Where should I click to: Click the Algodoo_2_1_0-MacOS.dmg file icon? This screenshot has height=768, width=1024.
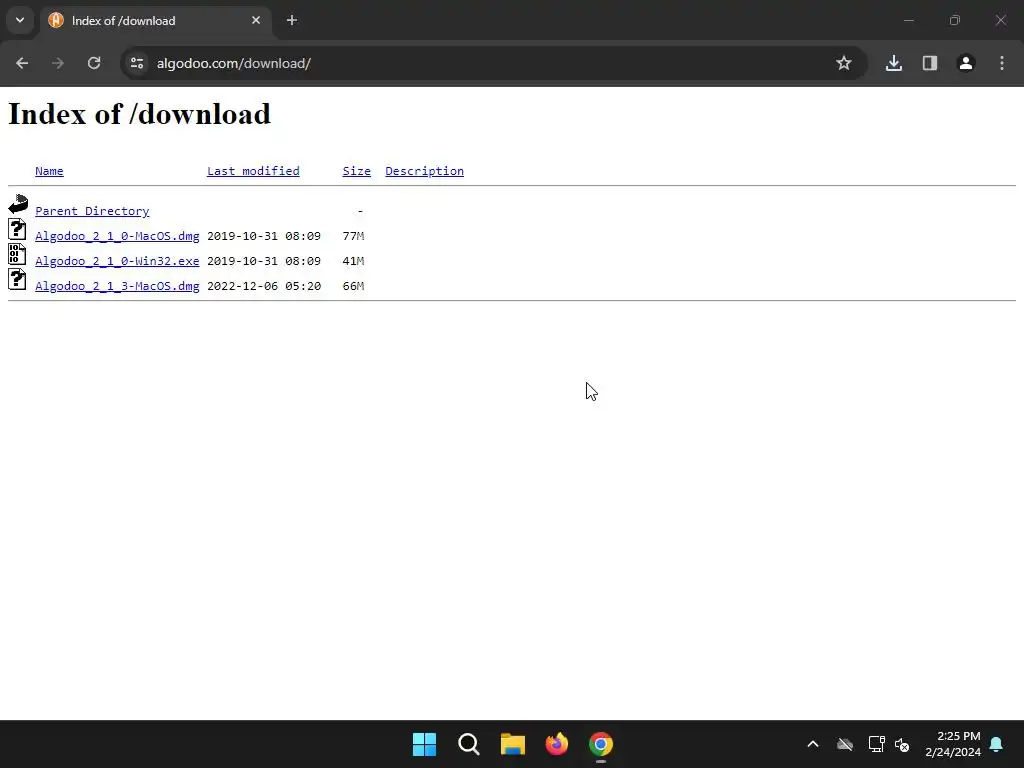(x=18, y=229)
